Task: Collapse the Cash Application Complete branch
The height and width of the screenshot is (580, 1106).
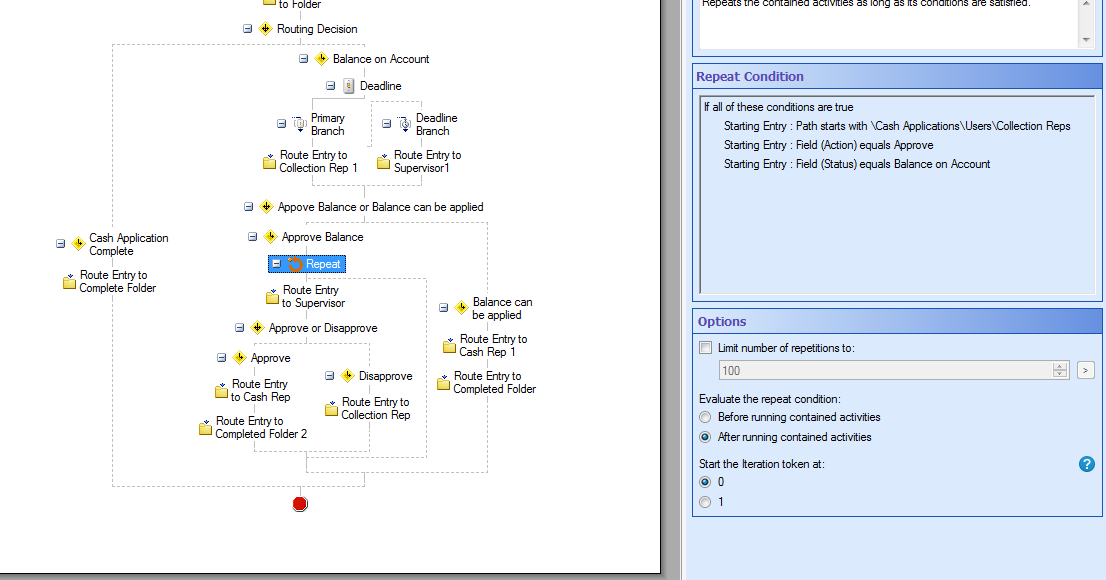Action: pos(61,244)
